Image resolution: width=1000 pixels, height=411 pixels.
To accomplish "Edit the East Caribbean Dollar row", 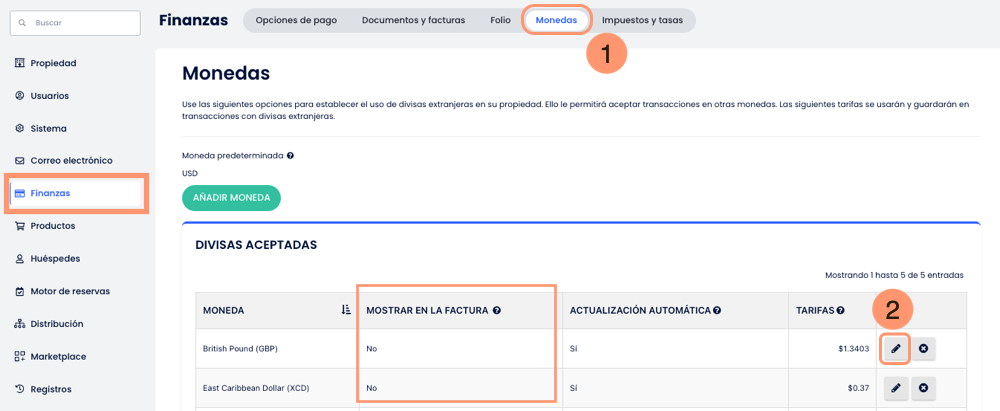I will (x=896, y=388).
